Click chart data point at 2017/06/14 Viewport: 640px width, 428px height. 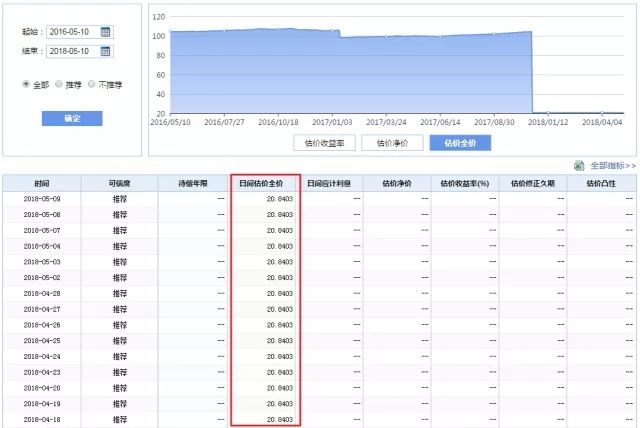(440, 36)
